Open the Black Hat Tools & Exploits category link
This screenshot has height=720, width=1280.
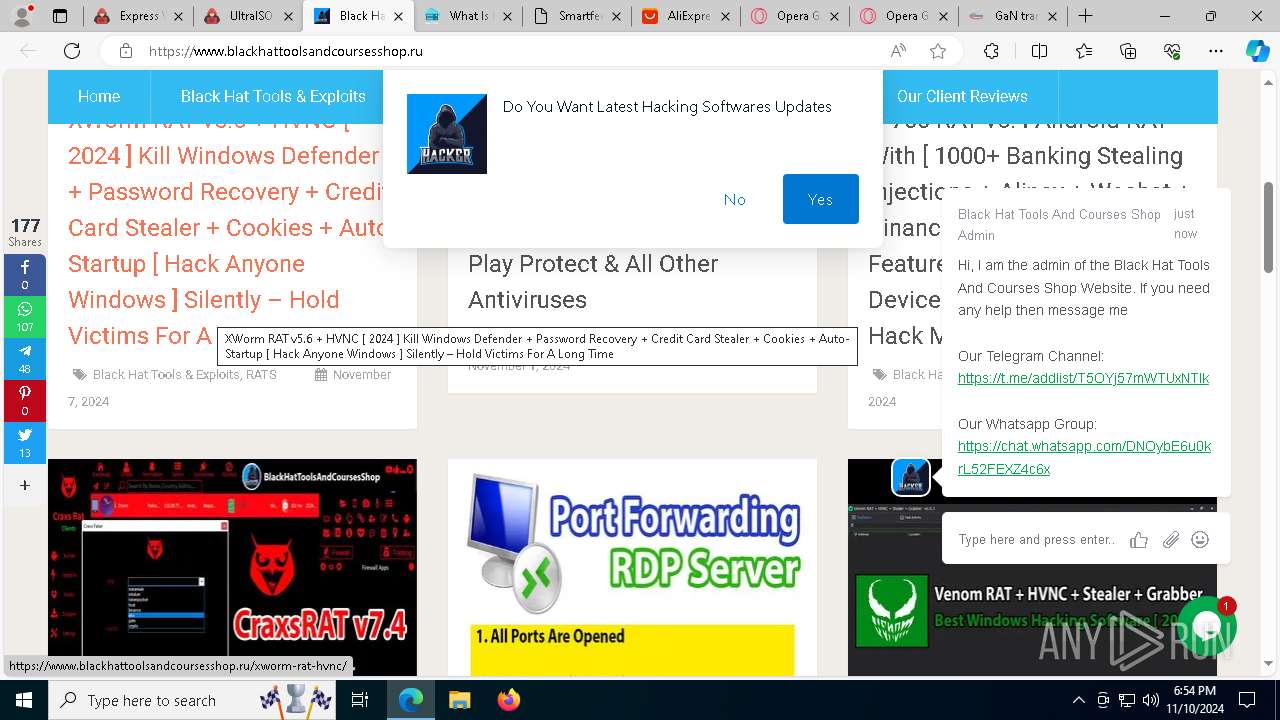click(166, 374)
